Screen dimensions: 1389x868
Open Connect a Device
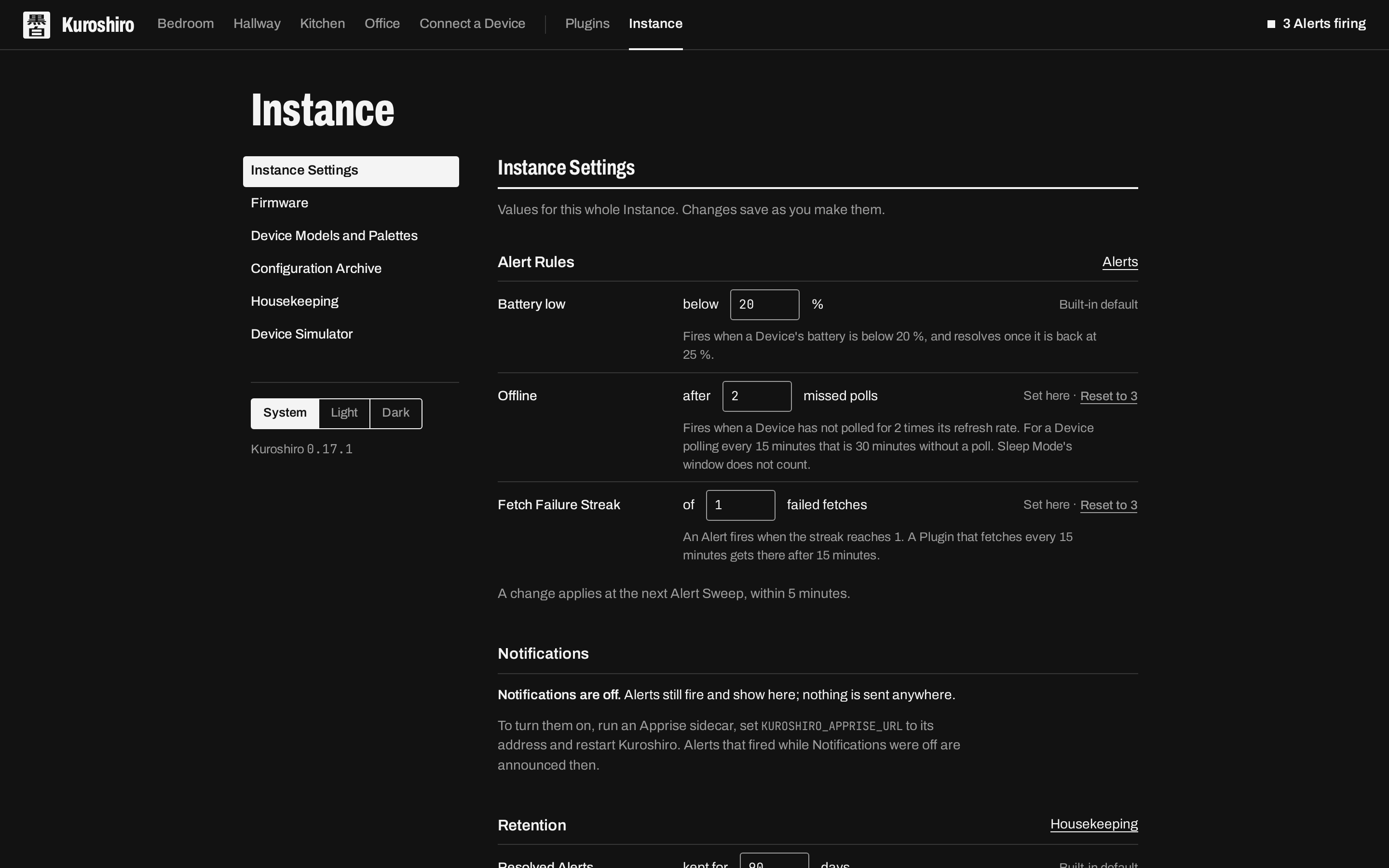pyautogui.click(x=472, y=24)
